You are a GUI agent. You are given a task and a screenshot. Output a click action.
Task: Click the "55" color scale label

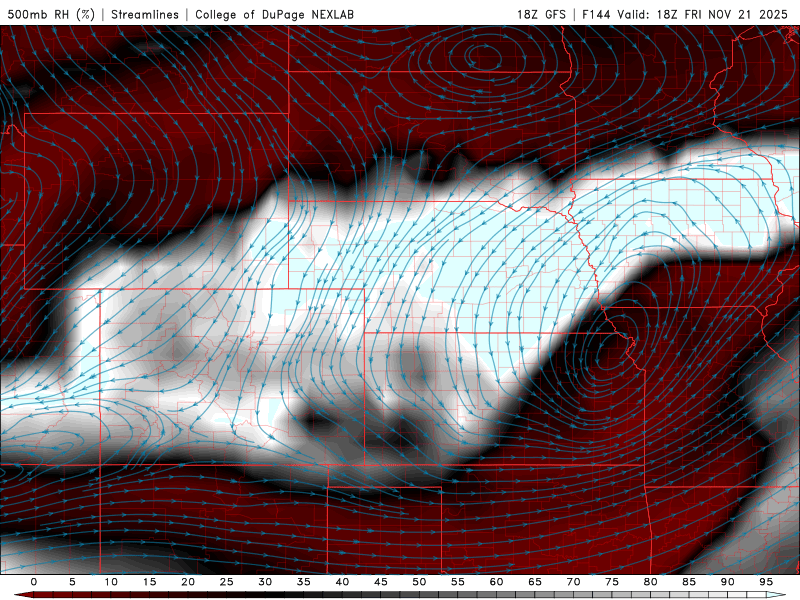coord(457,582)
